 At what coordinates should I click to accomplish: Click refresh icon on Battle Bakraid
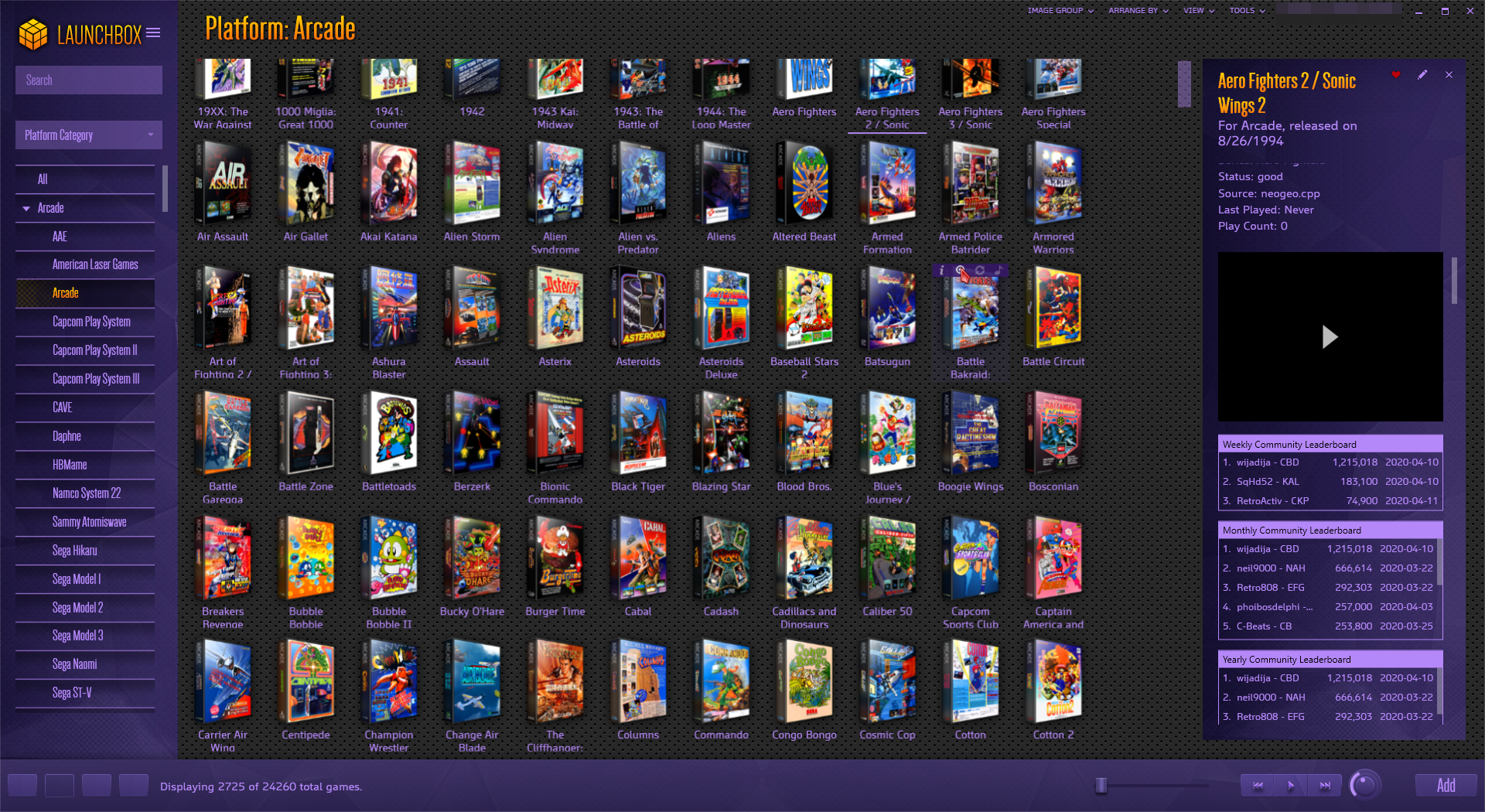980,270
